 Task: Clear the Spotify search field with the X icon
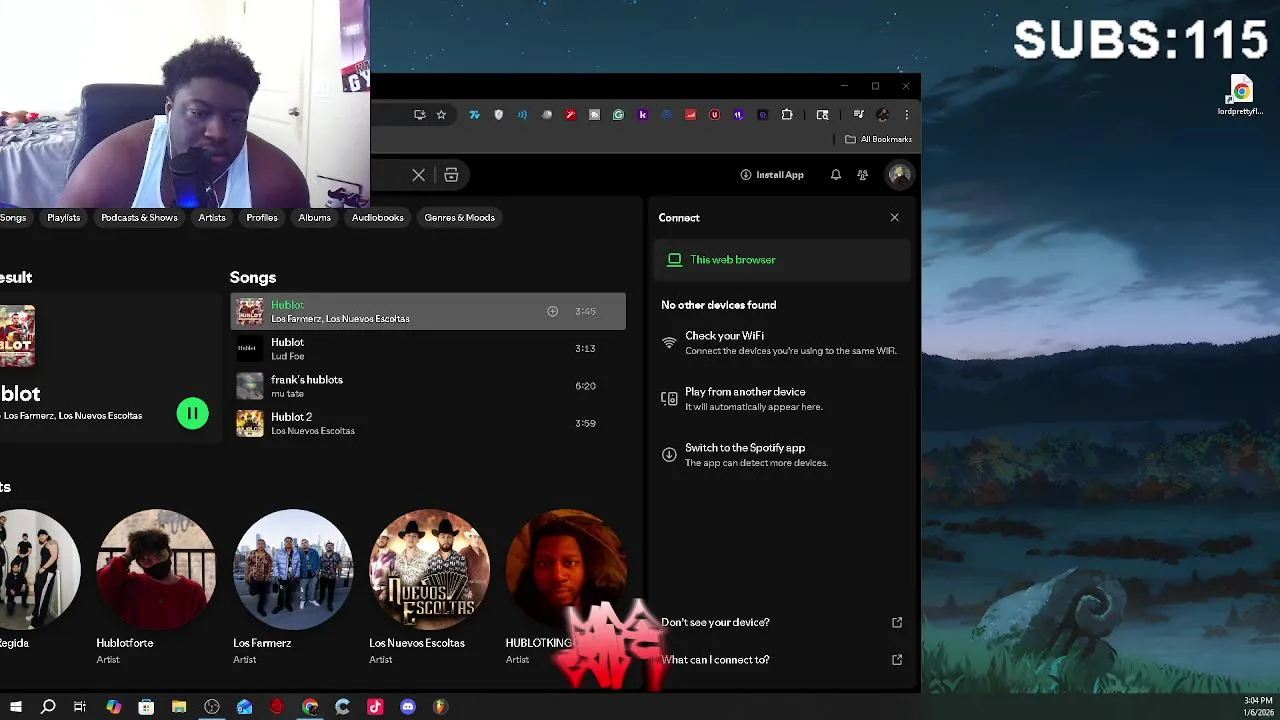click(x=418, y=175)
